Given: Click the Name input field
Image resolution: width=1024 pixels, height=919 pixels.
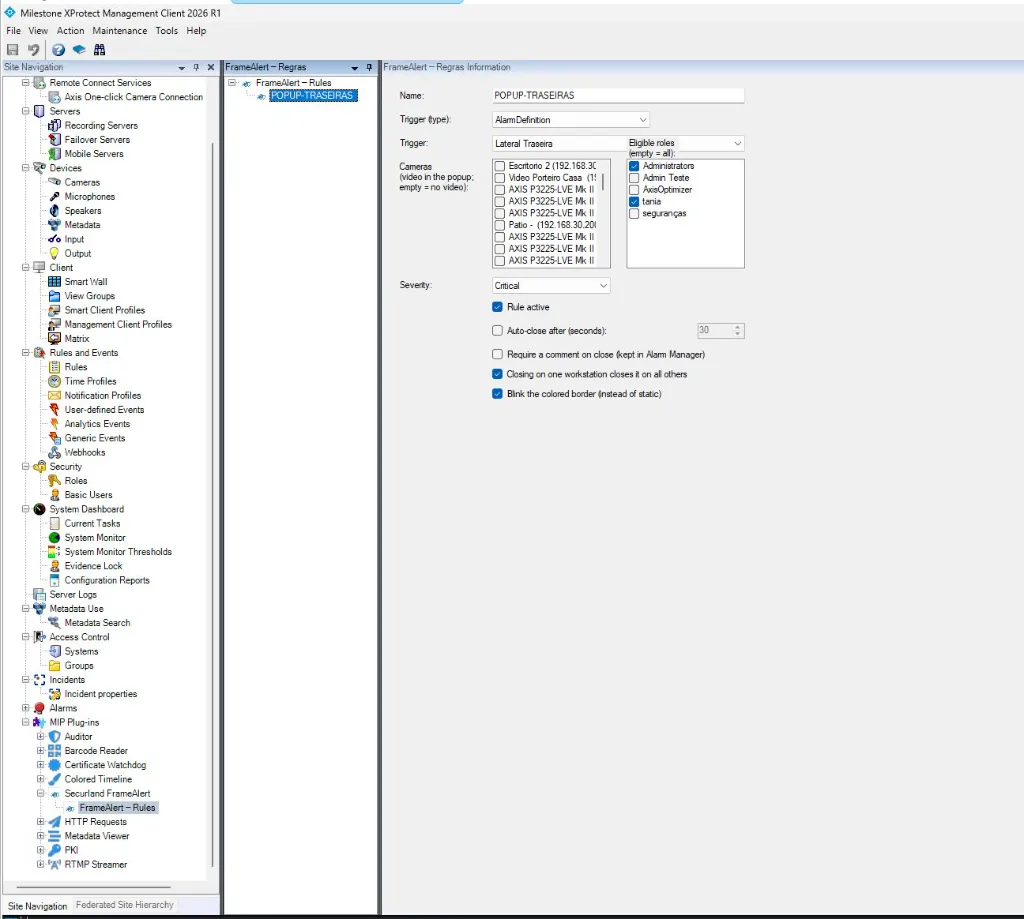Looking at the screenshot, I should (618, 95).
